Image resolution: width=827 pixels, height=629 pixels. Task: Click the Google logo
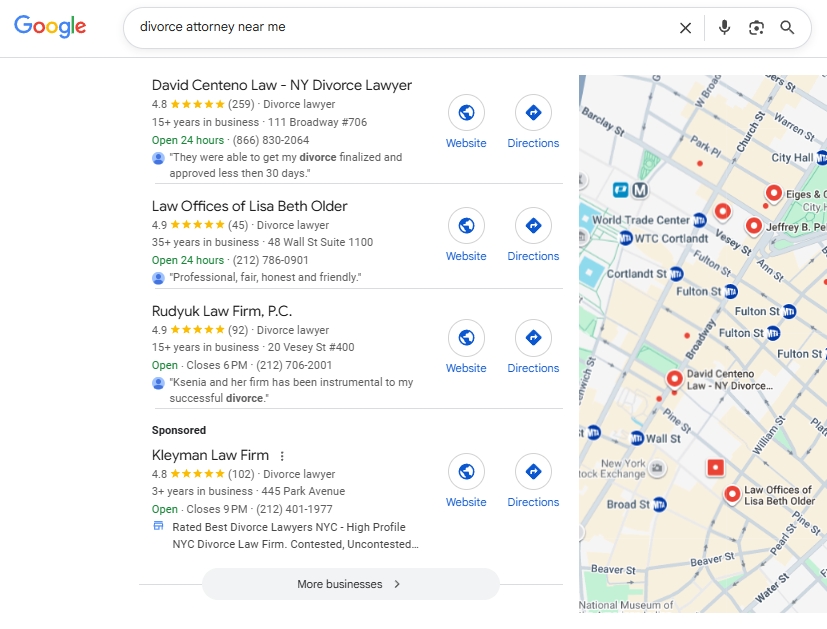[x=50, y=27]
